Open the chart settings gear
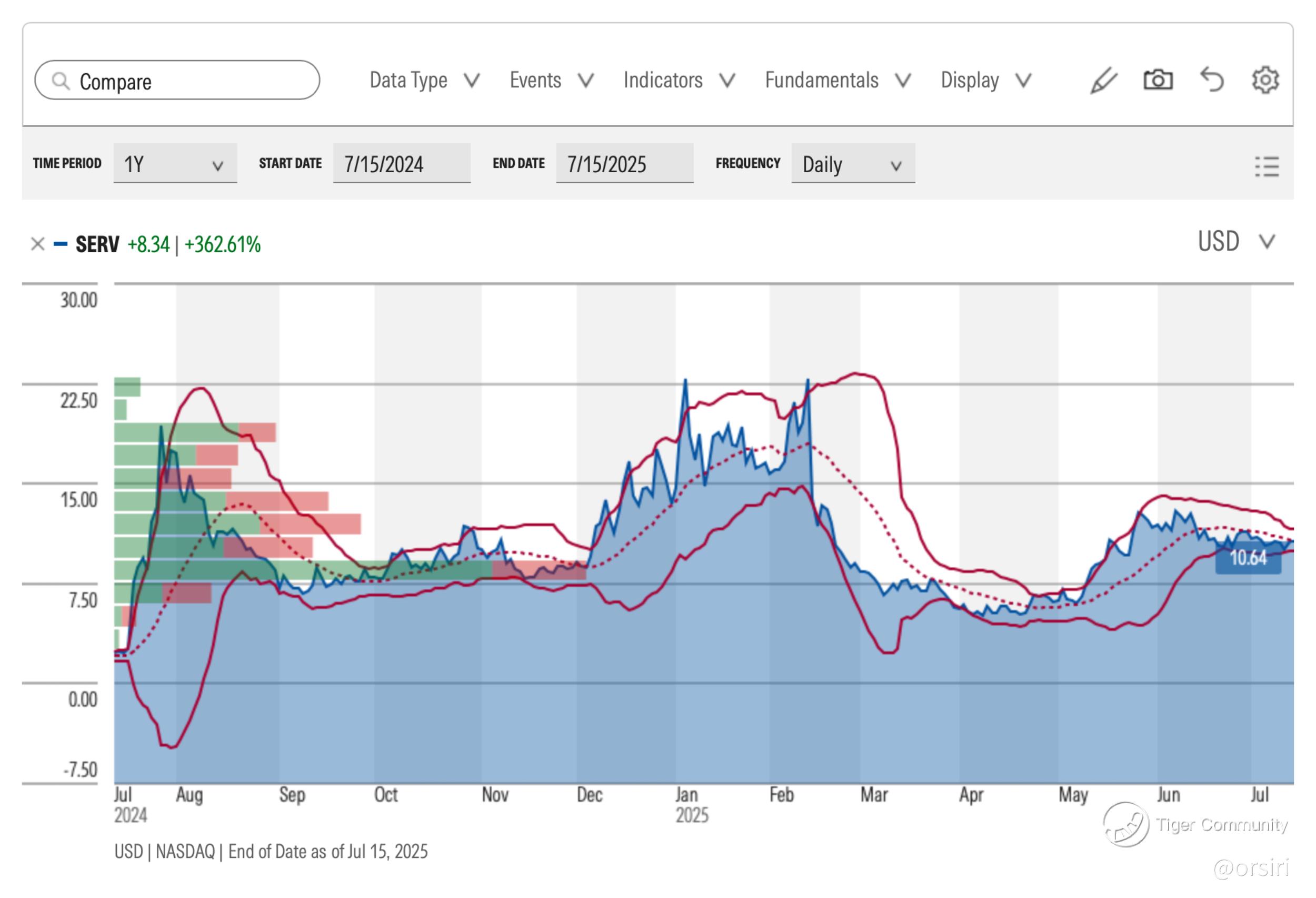Image resolution: width=1316 pixels, height=898 pixels. click(x=1265, y=80)
